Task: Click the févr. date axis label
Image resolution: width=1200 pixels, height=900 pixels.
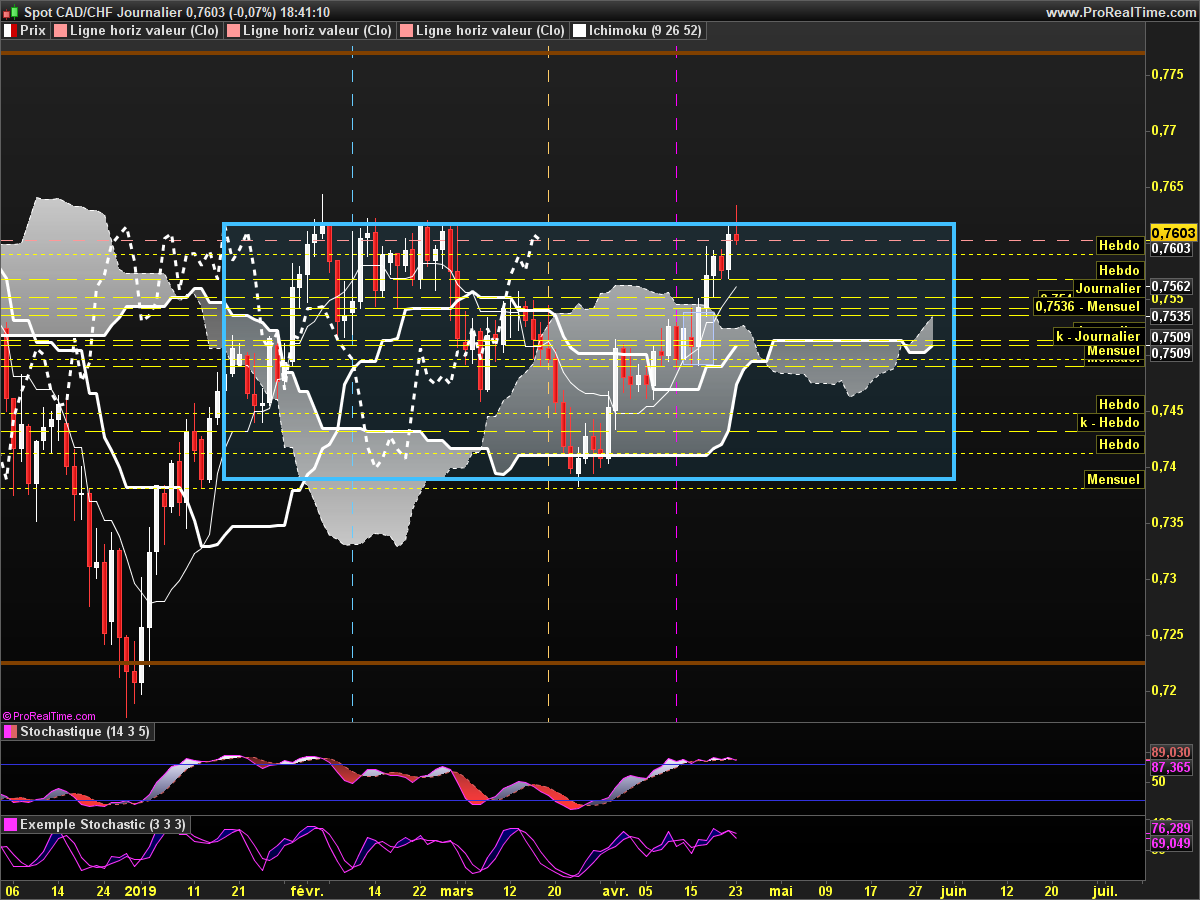Action: coord(307,890)
